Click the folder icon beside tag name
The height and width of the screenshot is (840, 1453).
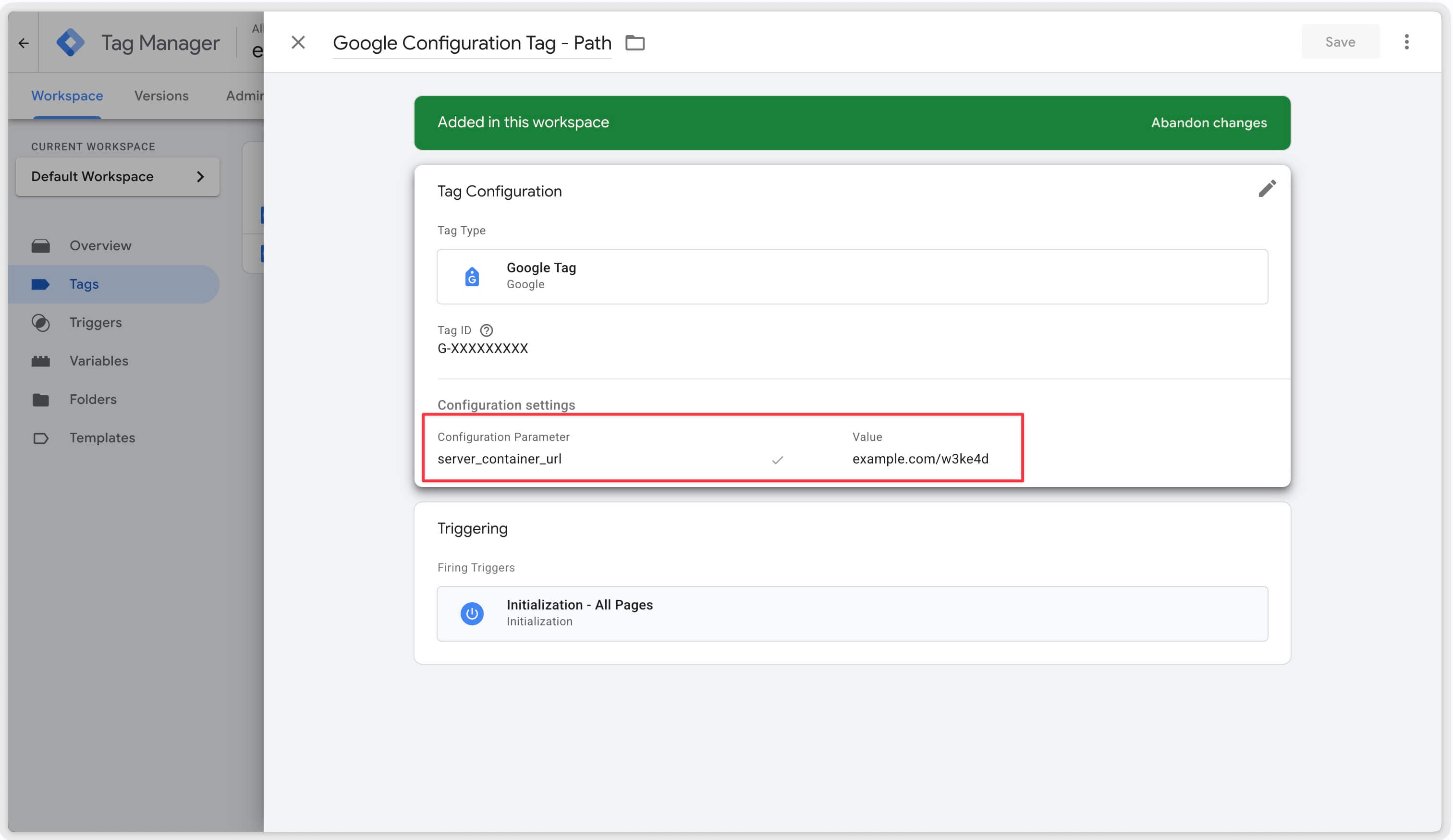(635, 43)
